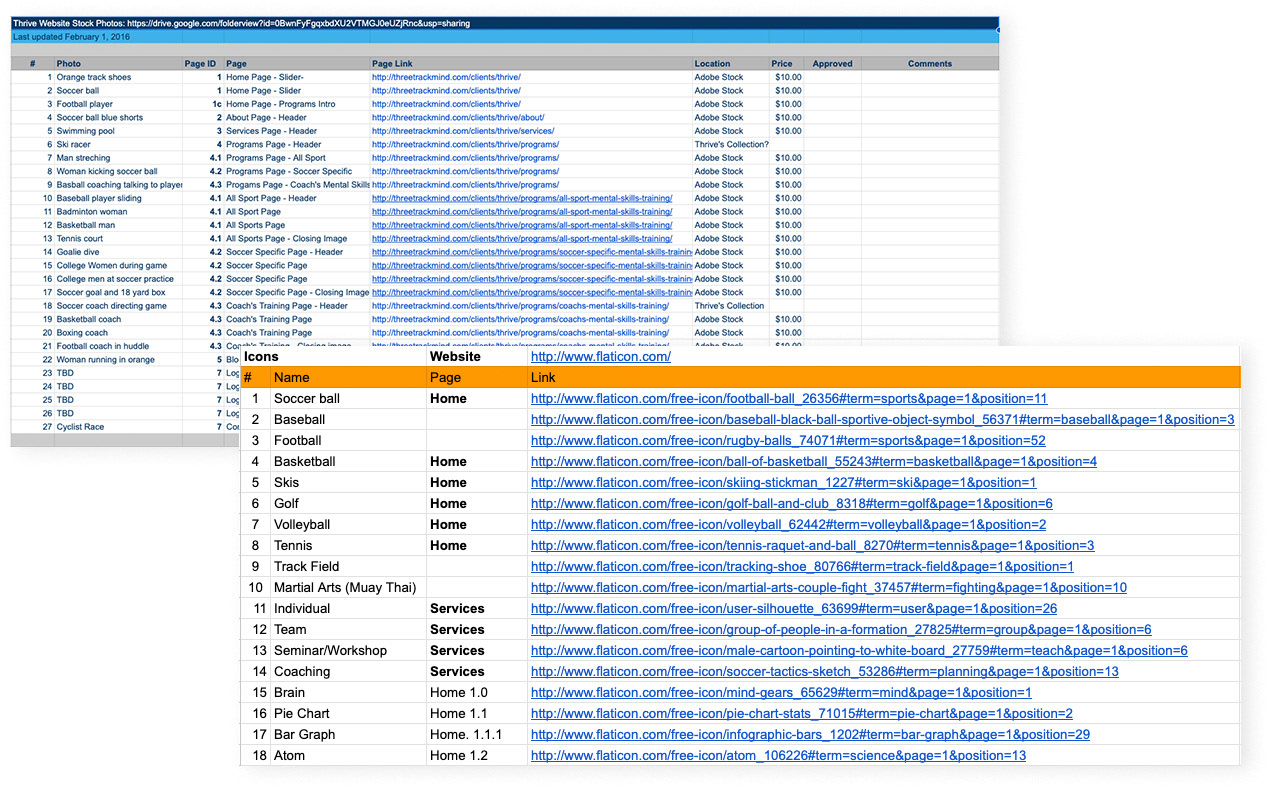The height and width of the screenshot is (788, 1269).
Task: Select the 'Home 1.0' page cell
Action: point(477,692)
